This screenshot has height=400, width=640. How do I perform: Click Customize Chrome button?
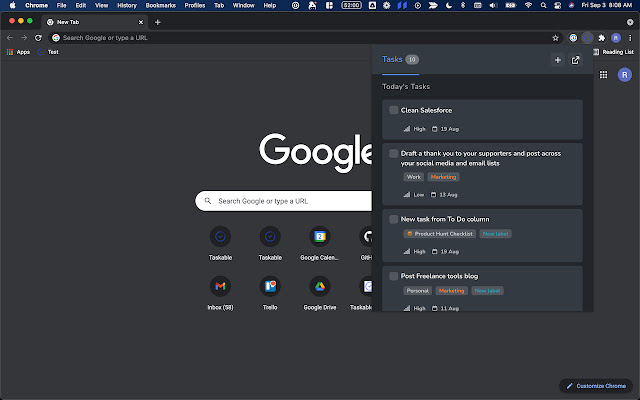click(x=596, y=386)
